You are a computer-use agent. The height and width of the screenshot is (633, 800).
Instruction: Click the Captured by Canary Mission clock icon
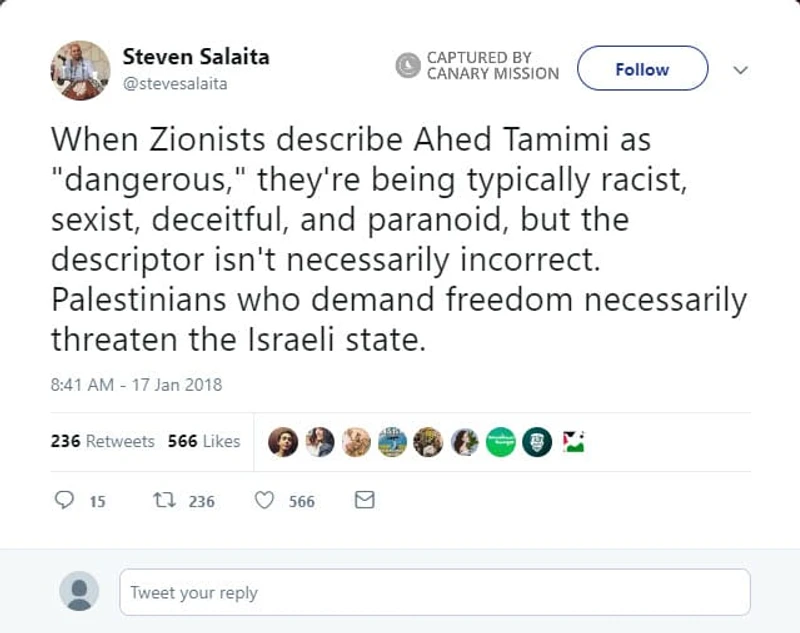[407, 64]
